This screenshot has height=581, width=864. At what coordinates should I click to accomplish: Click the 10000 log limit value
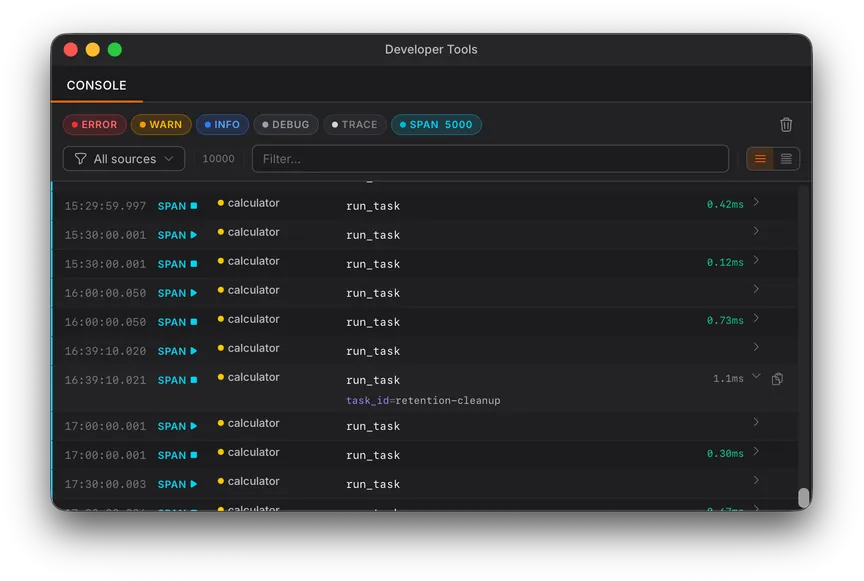pyautogui.click(x=218, y=159)
